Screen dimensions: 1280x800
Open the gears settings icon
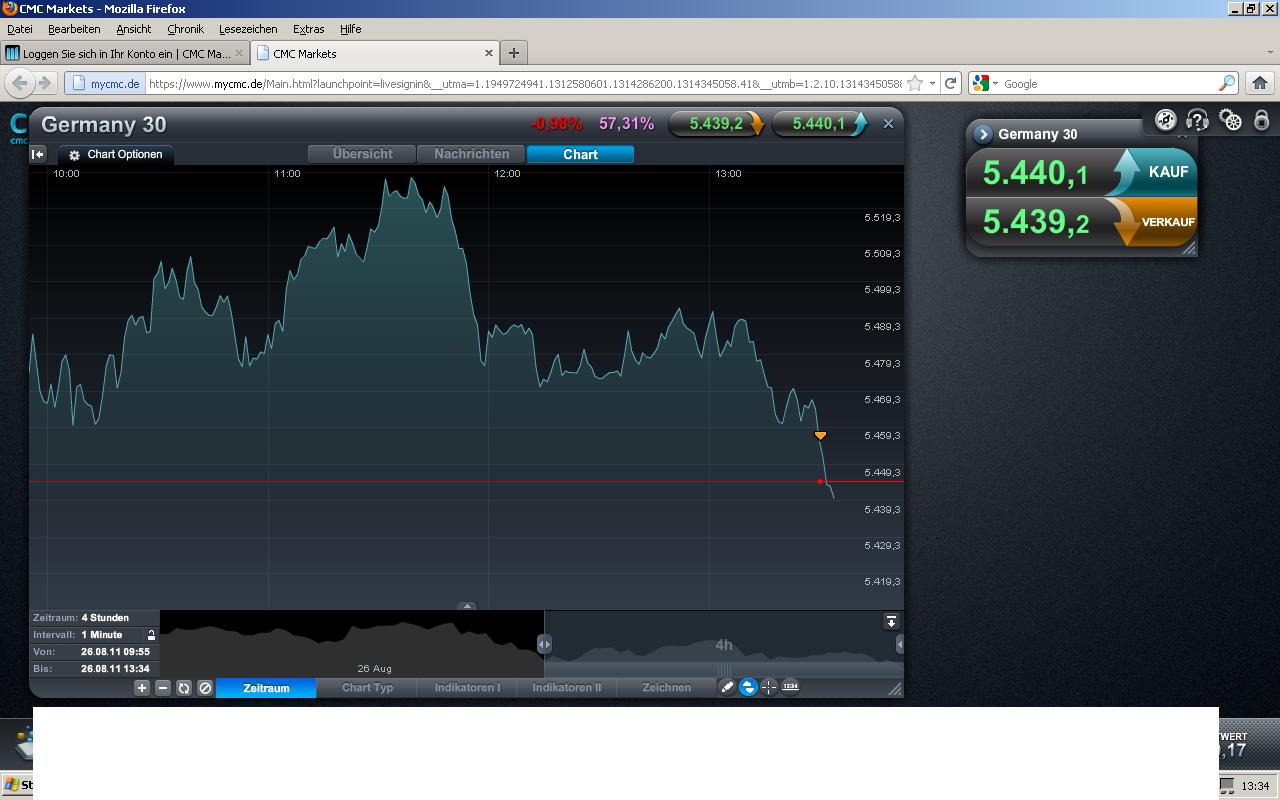pyautogui.click(x=1231, y=120)
